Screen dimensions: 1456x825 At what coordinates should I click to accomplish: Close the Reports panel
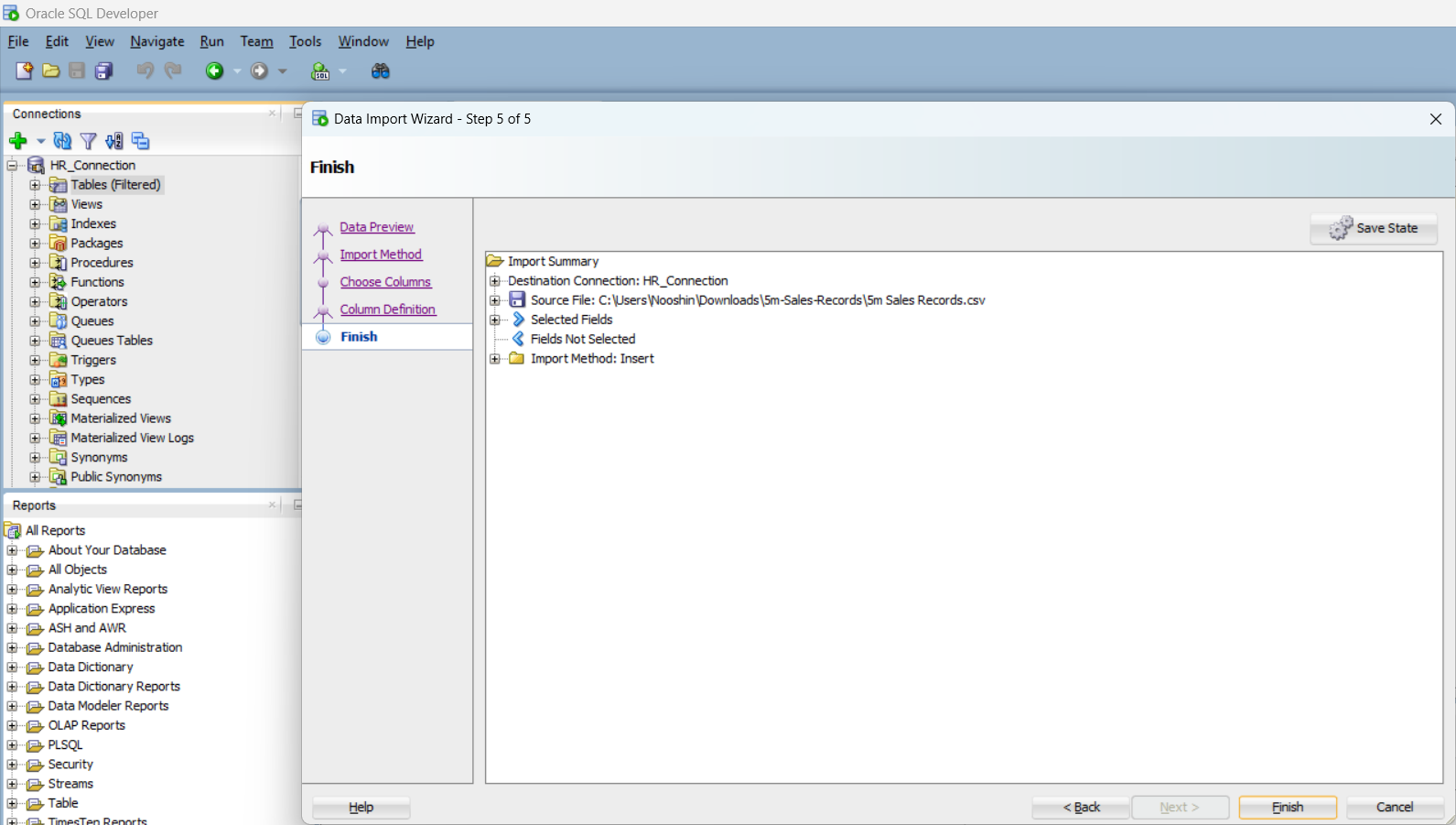[272, 505]
